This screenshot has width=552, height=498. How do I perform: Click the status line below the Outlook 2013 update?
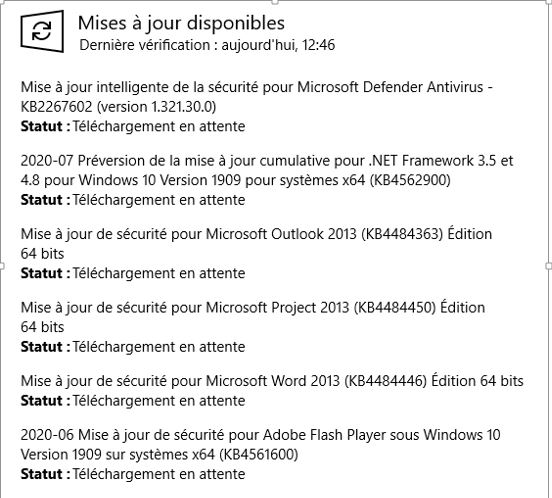[133, 273]
